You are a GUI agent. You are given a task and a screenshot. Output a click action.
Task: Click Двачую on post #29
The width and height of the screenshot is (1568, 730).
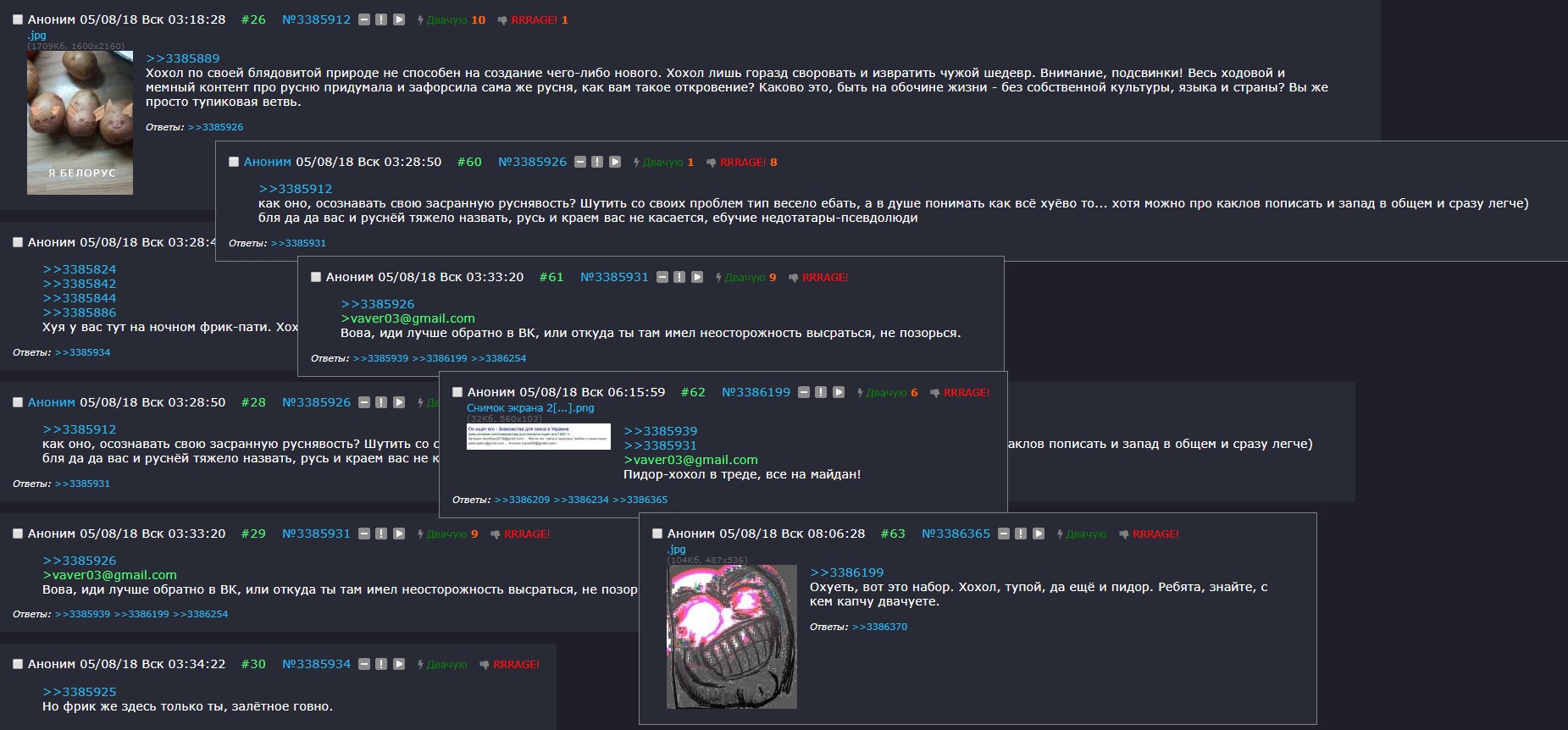(x=448, y=534)
